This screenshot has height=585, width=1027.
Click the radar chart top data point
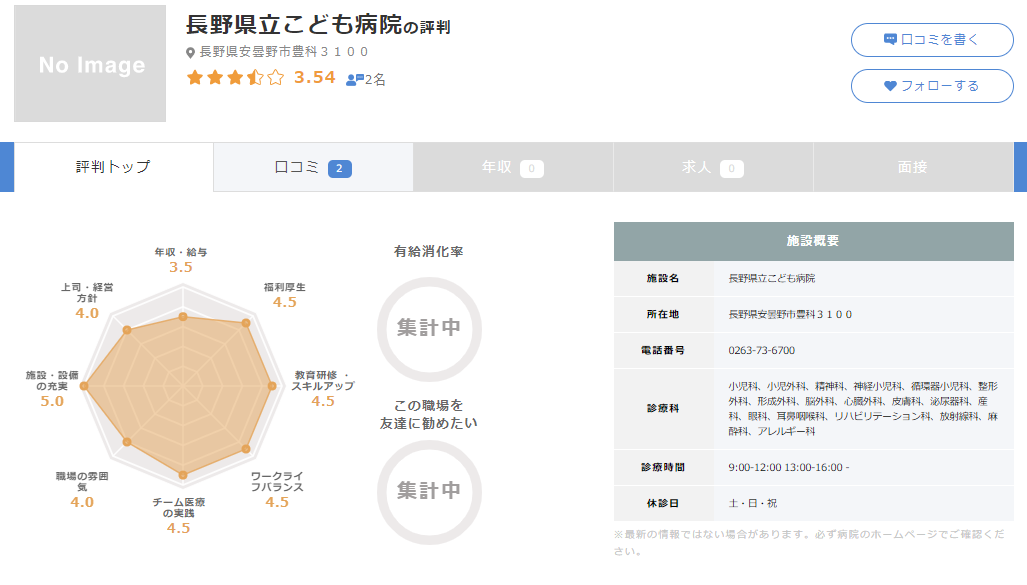pos(183,316)
